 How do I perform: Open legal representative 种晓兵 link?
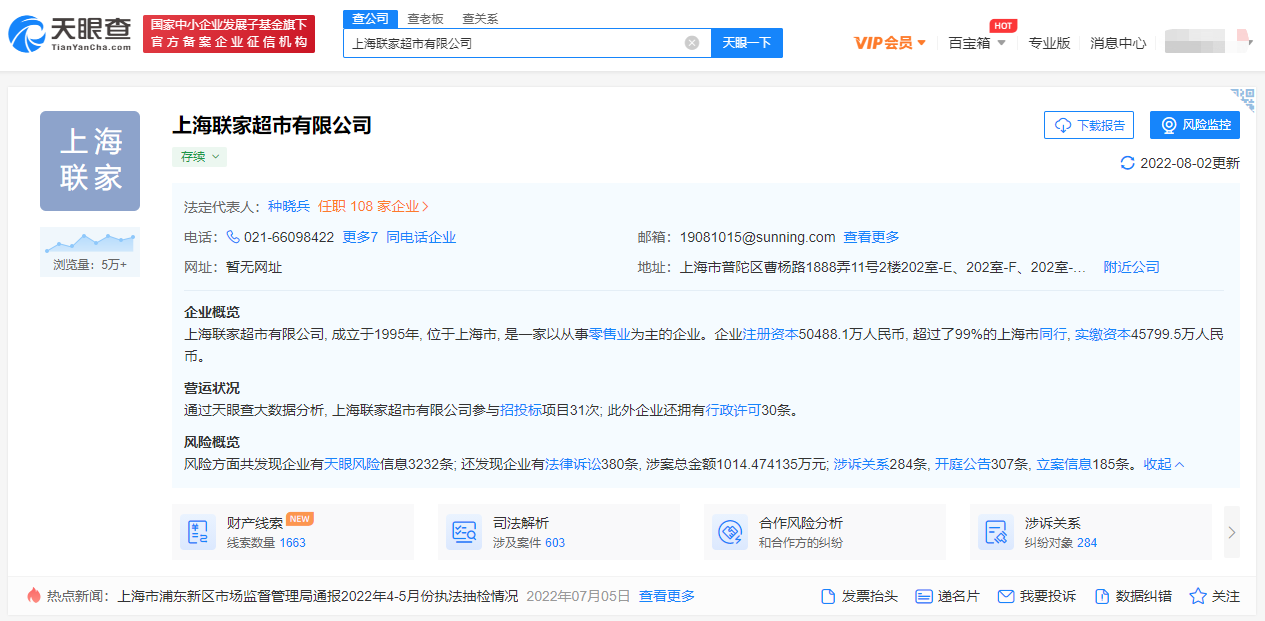289,206
